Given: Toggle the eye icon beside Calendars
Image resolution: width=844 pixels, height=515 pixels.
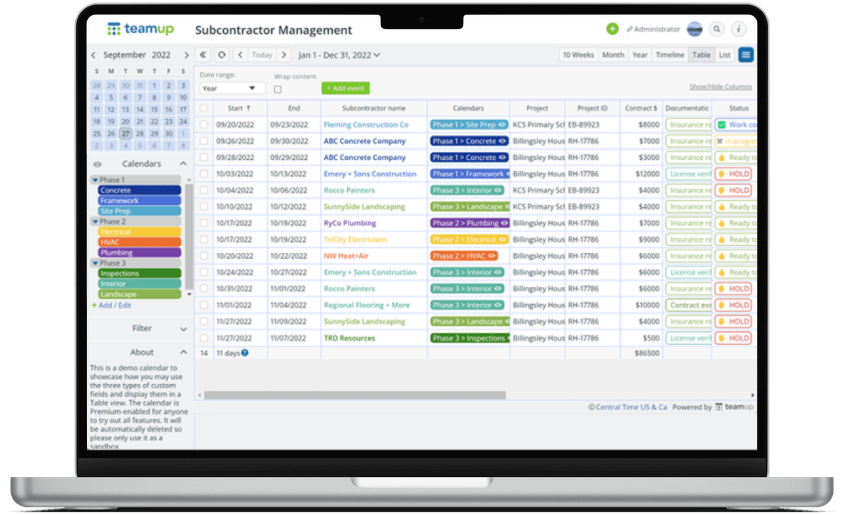Looking at the screenshot, I should (98, 164).
